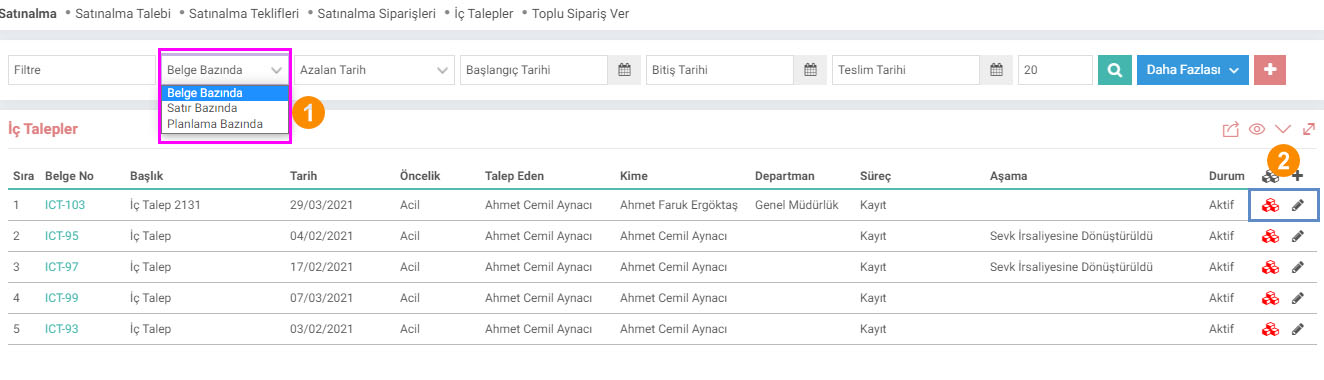The image size is (1324, 380).
Task: Select Belge Bazında option in list
Action: click(225, 93)
